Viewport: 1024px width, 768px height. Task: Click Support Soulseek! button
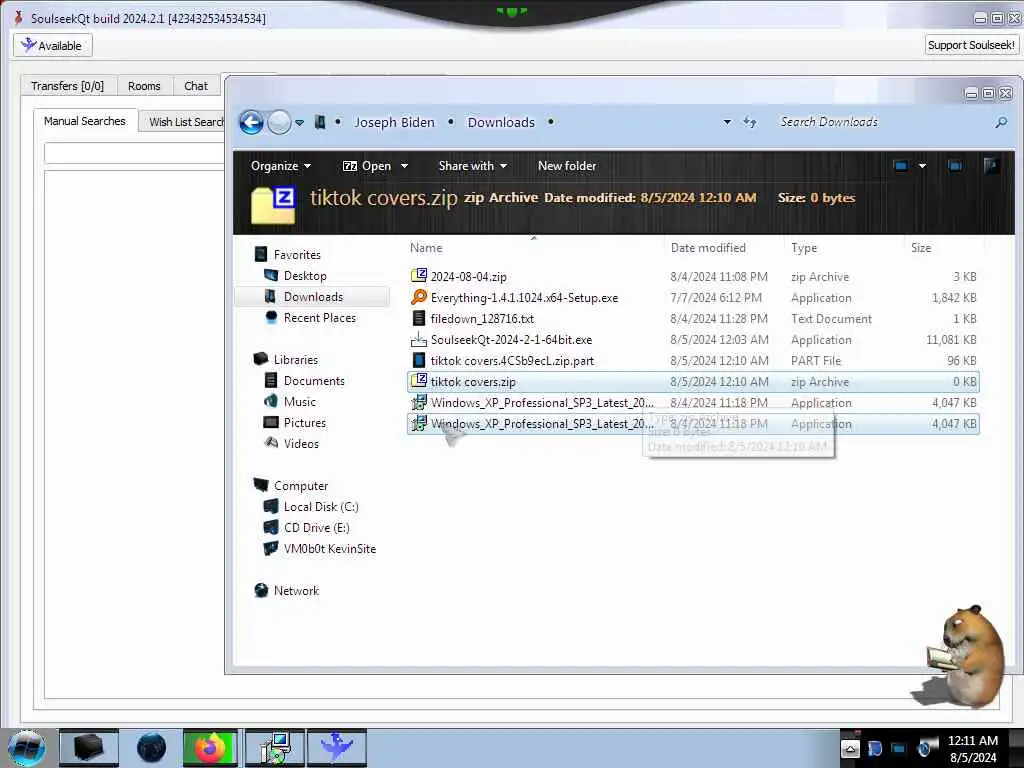pos(971,45)
